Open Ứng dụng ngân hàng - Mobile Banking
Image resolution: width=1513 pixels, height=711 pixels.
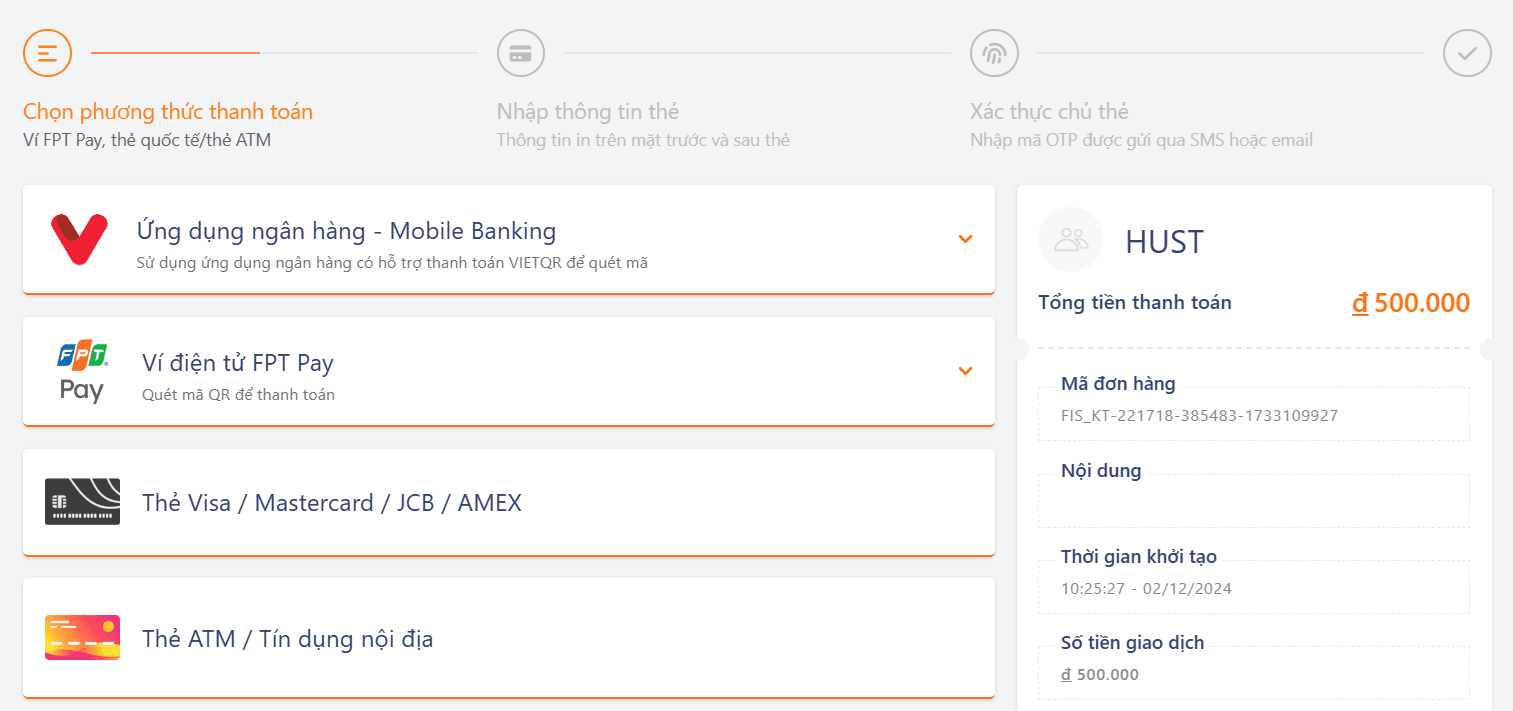click(346, 232)
